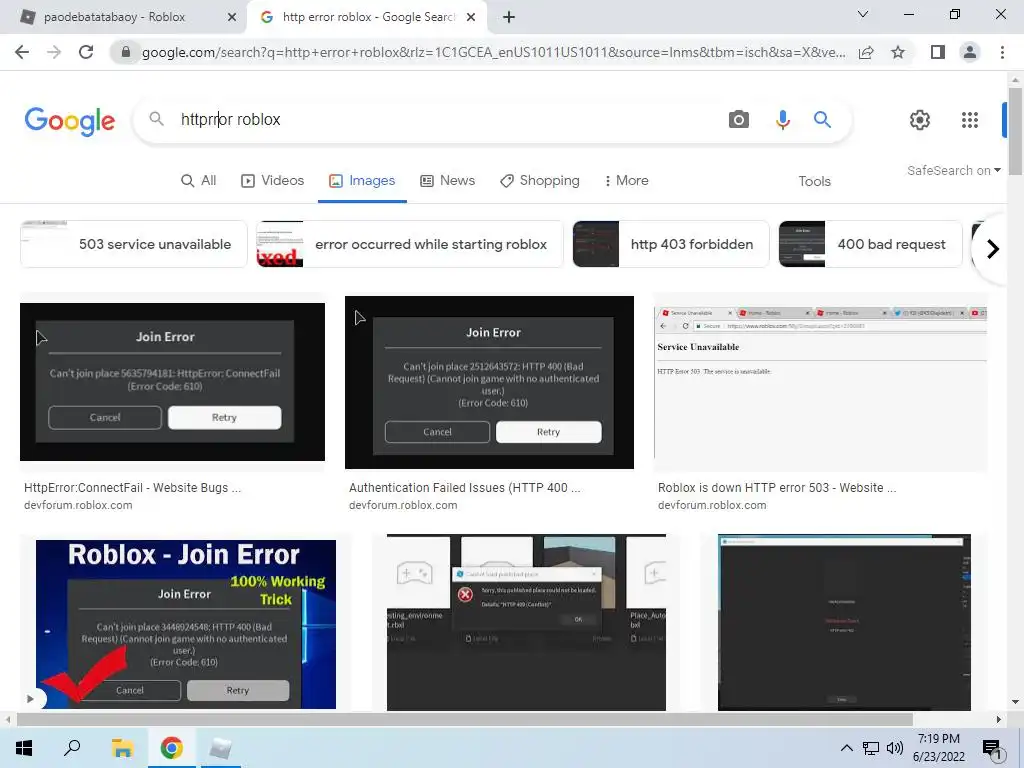Go back with the browser back arrow
The image size is (1024, 768).
click(x=22, y=52)
